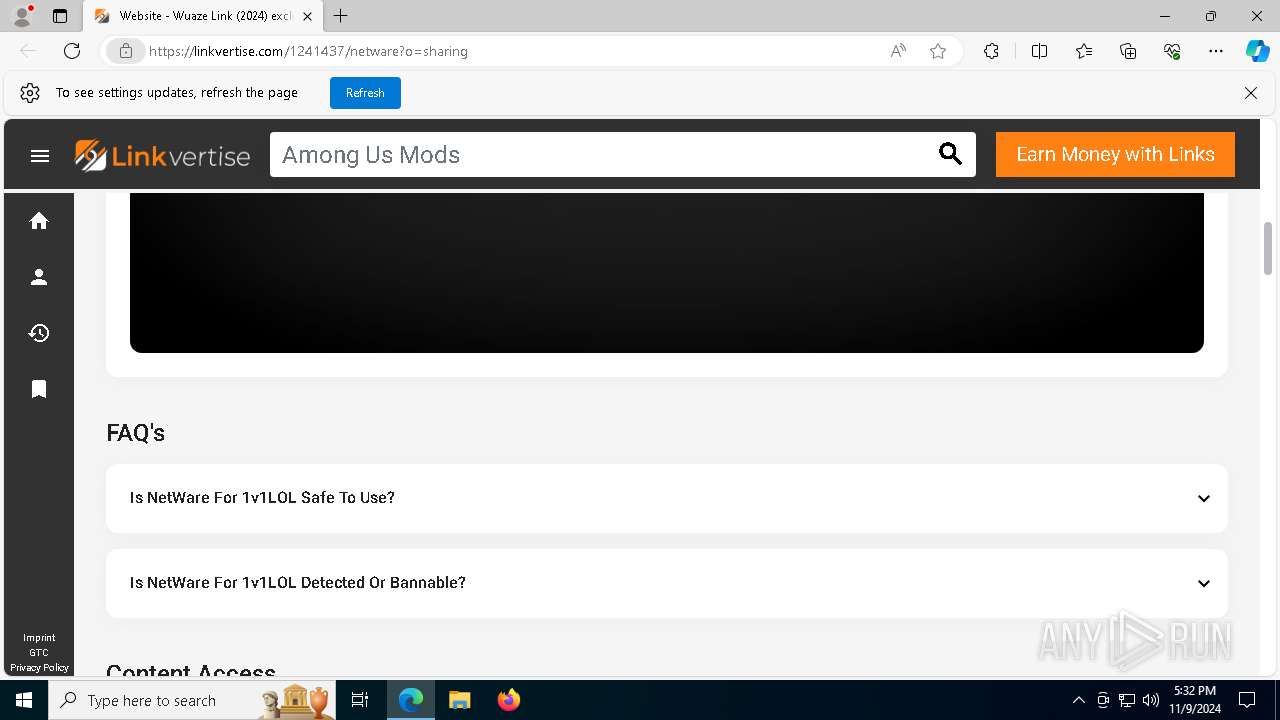Open Settings and more menu
Image resolution: width=1280 pixels, height=720 pixels.
tap(1216, 51)
